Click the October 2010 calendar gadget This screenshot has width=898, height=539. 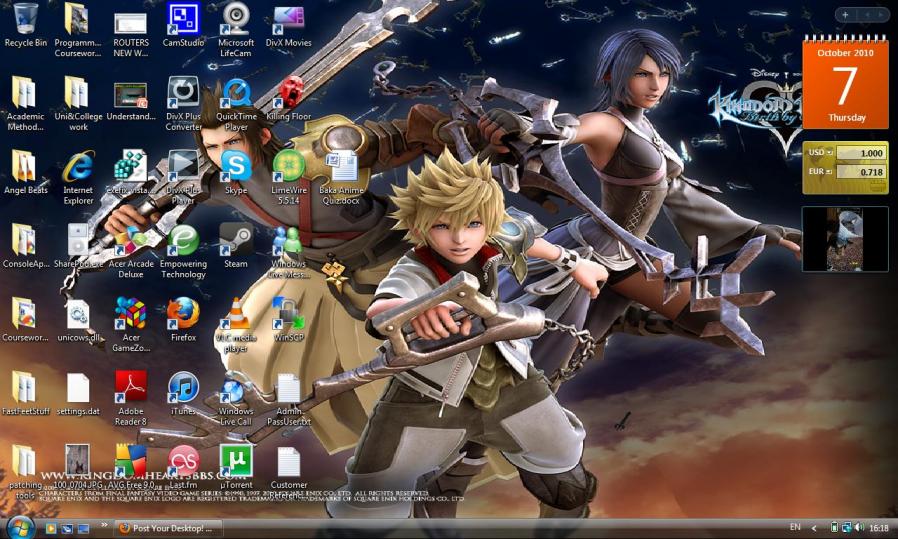pos(845,81)
